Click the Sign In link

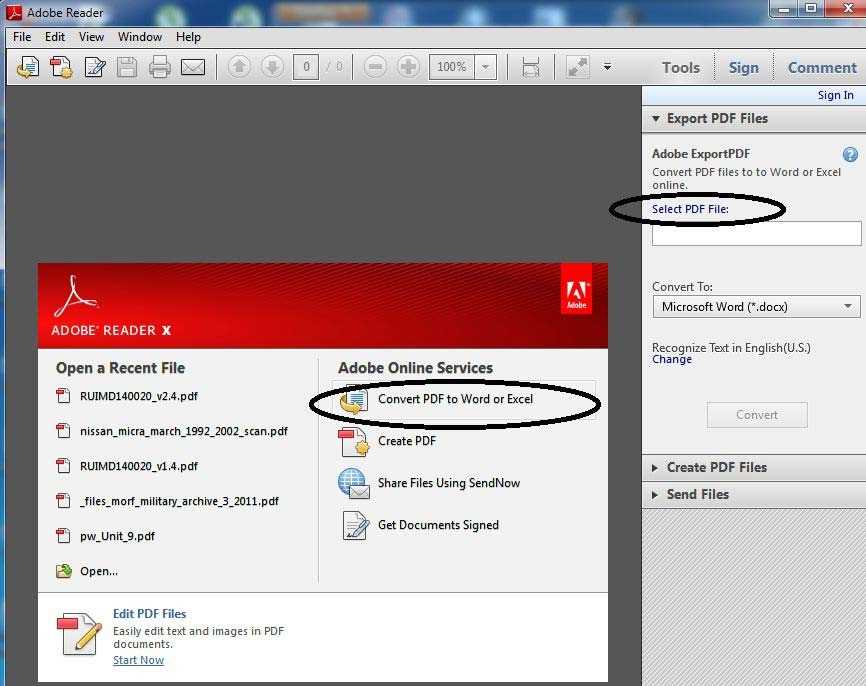835,95
